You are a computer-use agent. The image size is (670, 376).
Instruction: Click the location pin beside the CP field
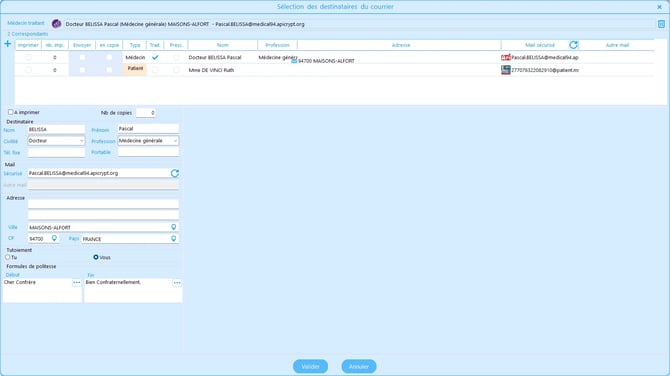(x=54, y=238)
